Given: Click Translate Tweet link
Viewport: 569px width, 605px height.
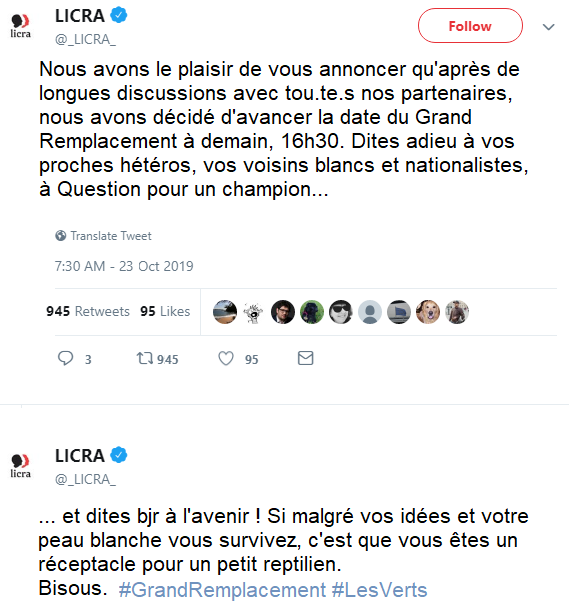Looking at the screenshot, I should click(x=111, y=236).
